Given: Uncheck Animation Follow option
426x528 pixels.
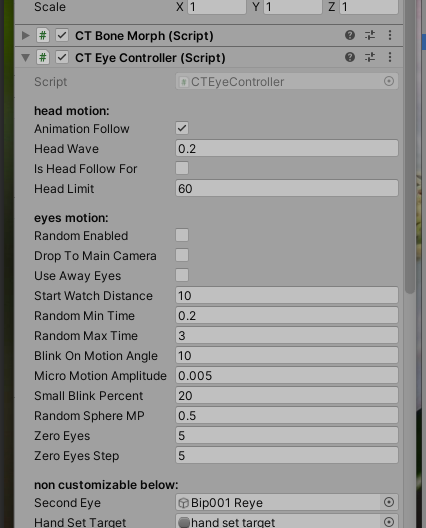Looking at the screenshot, I should pyautogui.click(x=182, y=128).
